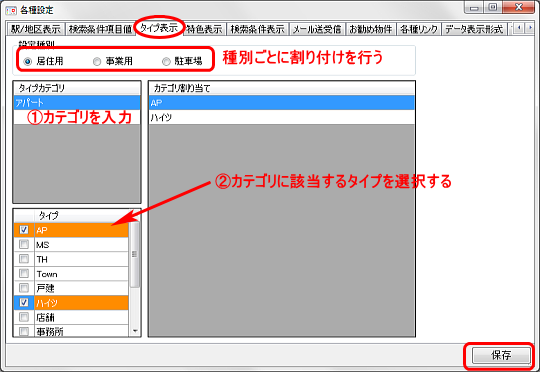This screenshot has height=372, width=540.
Task: Select the 居住用 radio button
Action: pyautogui.click(x=28, y=62)
